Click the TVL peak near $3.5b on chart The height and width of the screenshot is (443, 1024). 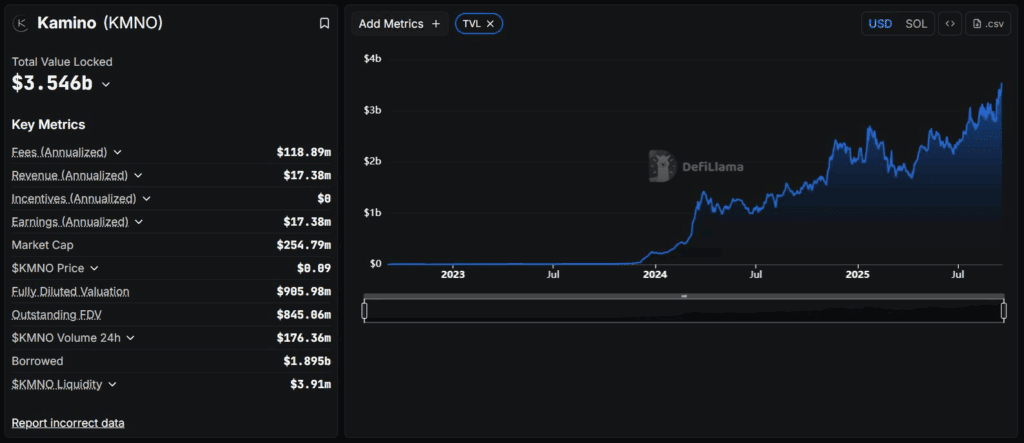1001,85
